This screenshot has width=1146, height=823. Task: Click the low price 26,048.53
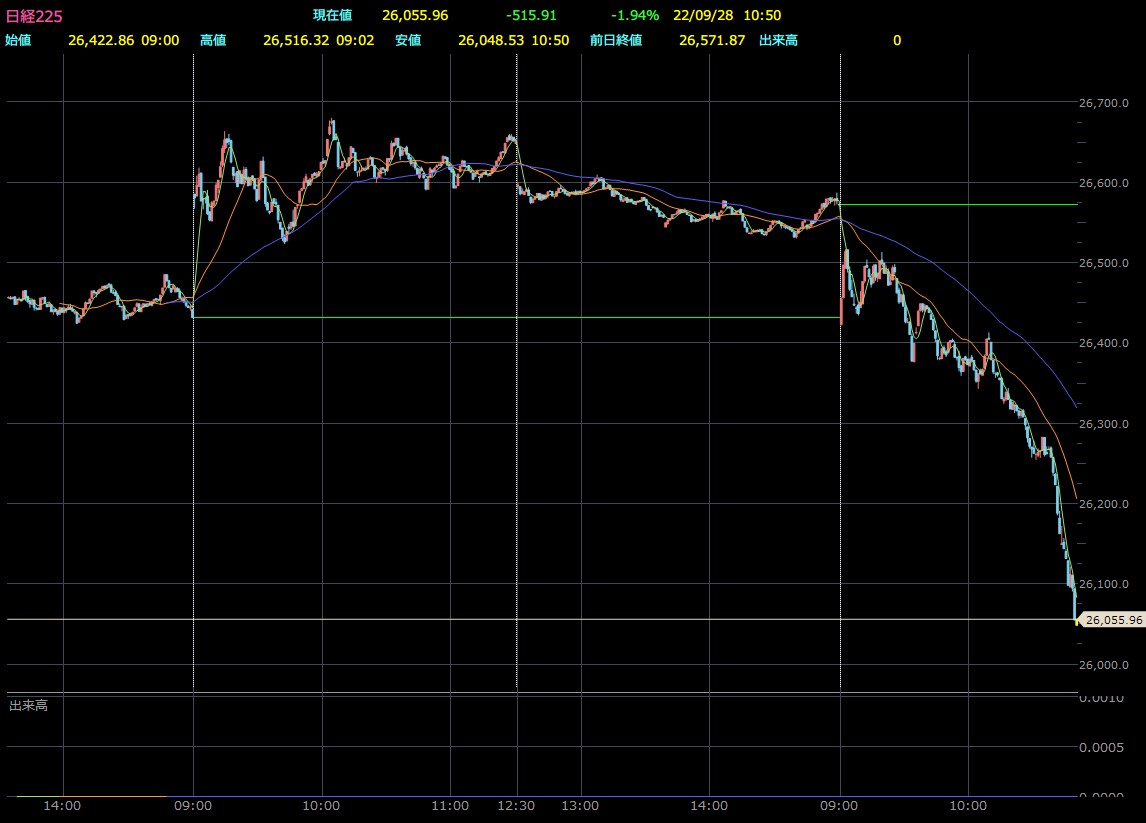491,40
